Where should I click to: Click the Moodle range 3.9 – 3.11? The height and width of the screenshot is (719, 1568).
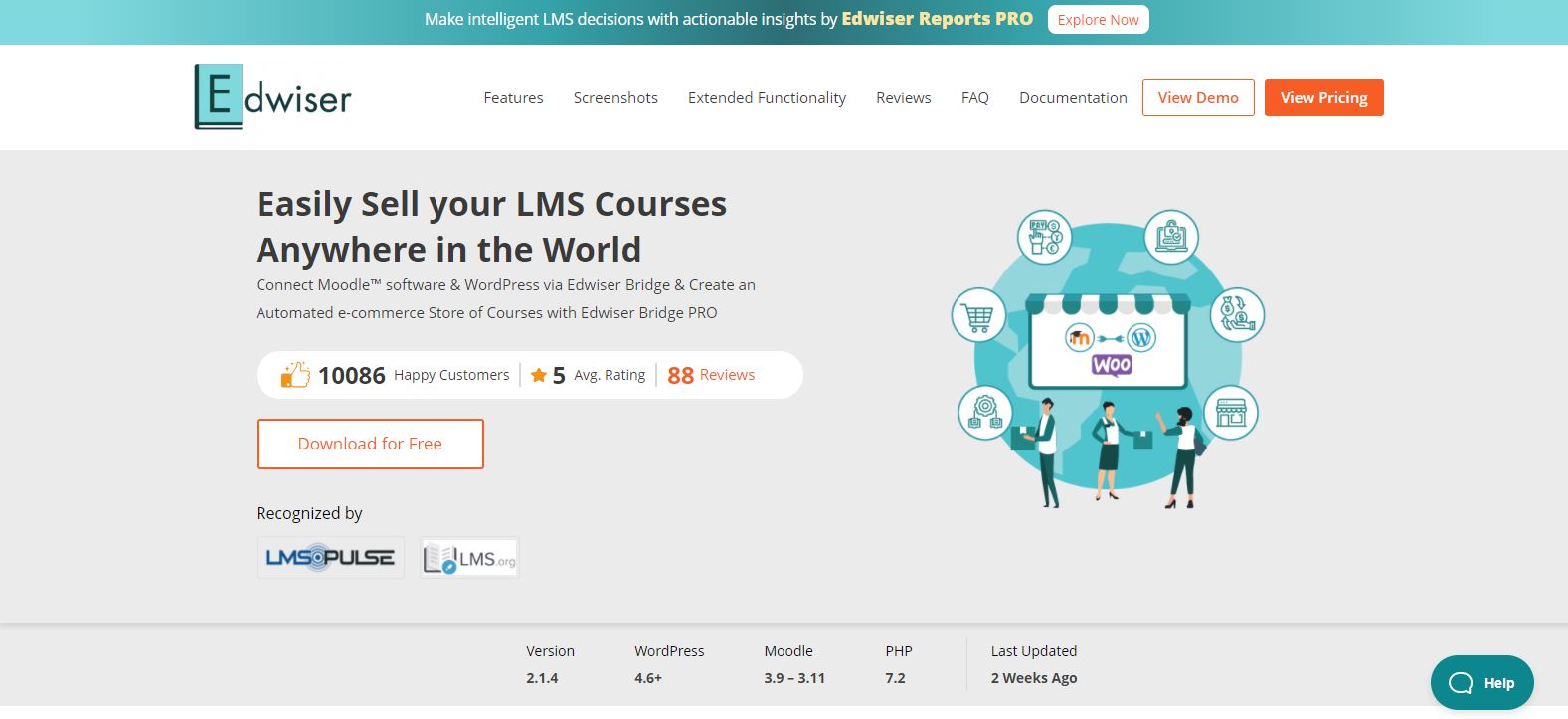(794, 678)
